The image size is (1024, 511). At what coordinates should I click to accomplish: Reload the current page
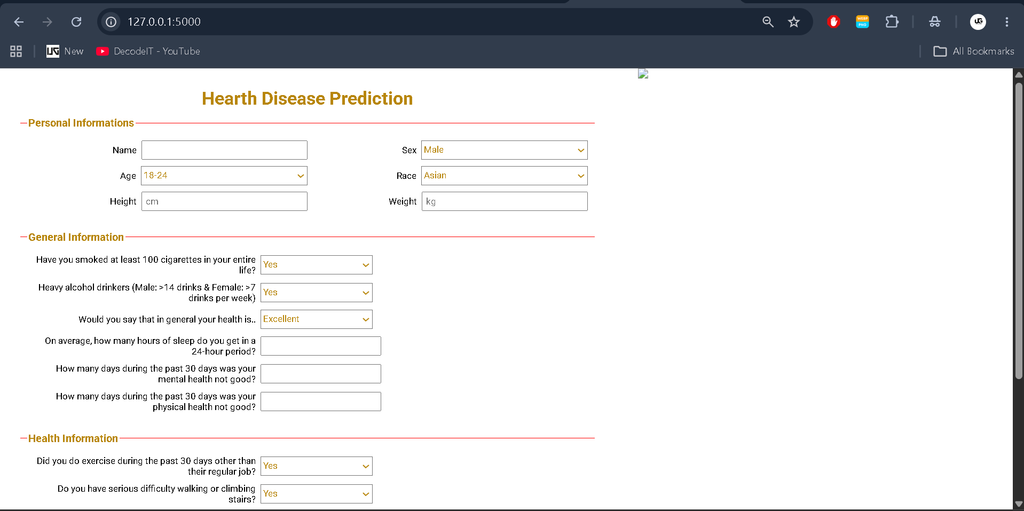pyautogui.click(x=76, y=22)
